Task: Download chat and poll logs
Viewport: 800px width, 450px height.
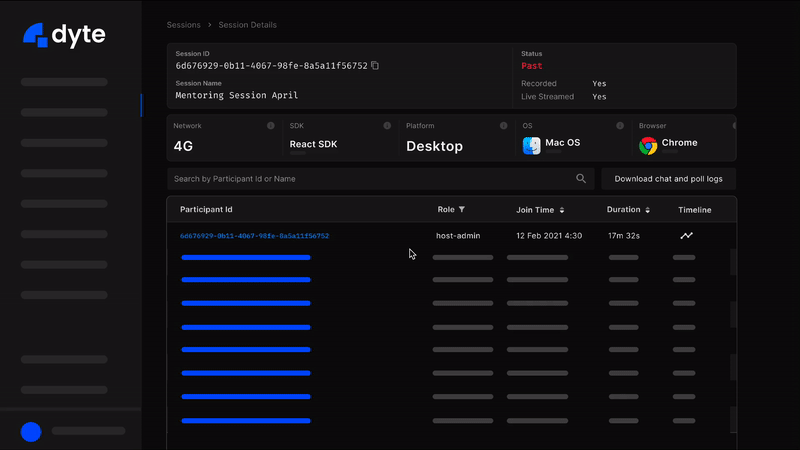Action: tap(668, 179)
